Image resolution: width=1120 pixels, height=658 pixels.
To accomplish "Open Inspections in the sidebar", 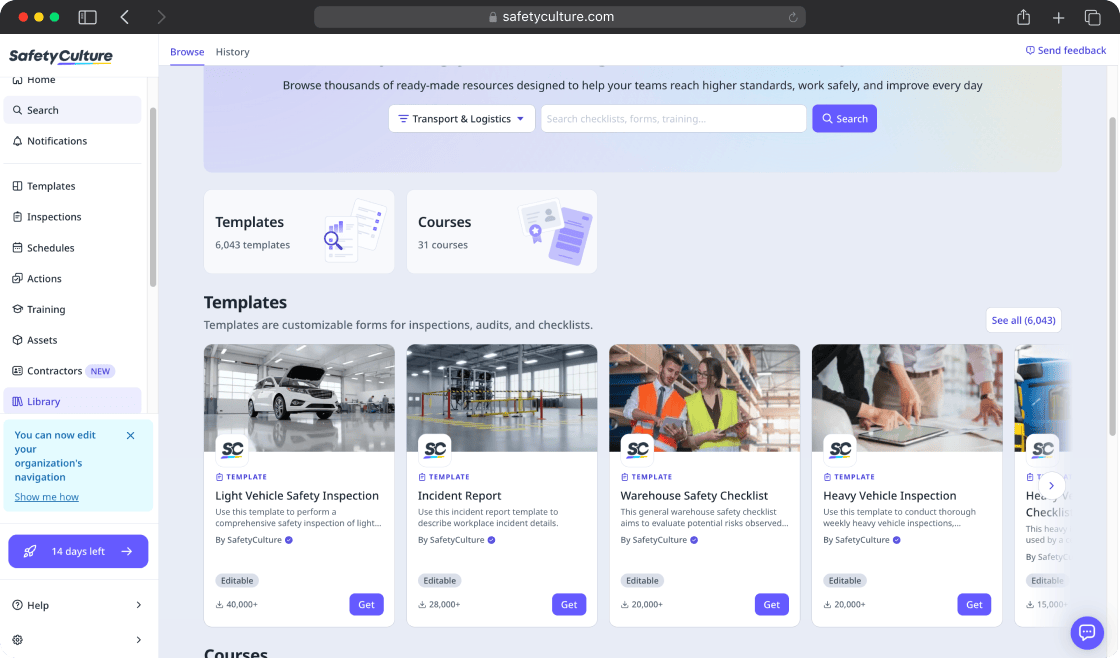I will pyautogui.click(x=72, y=216).
